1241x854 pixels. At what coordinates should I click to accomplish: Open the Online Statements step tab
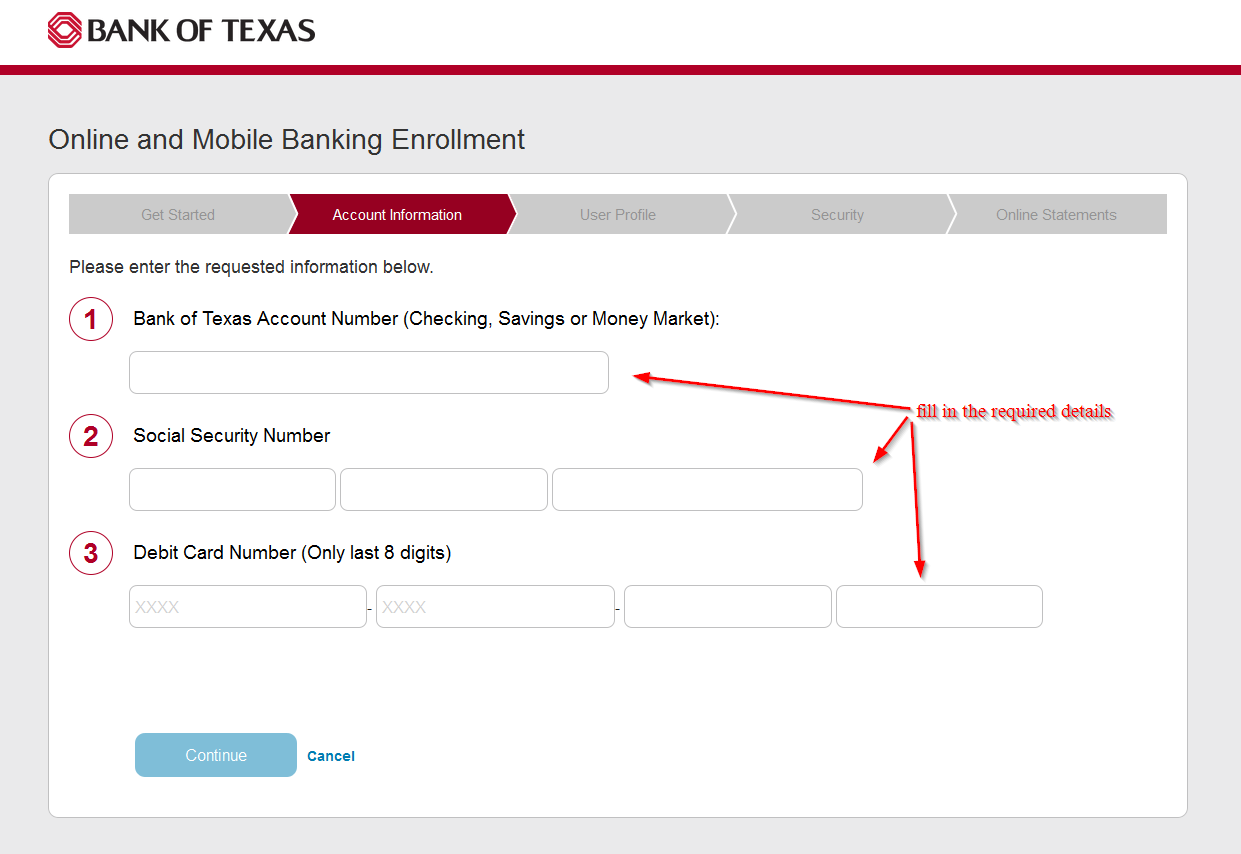click(x=1056, y=214)
